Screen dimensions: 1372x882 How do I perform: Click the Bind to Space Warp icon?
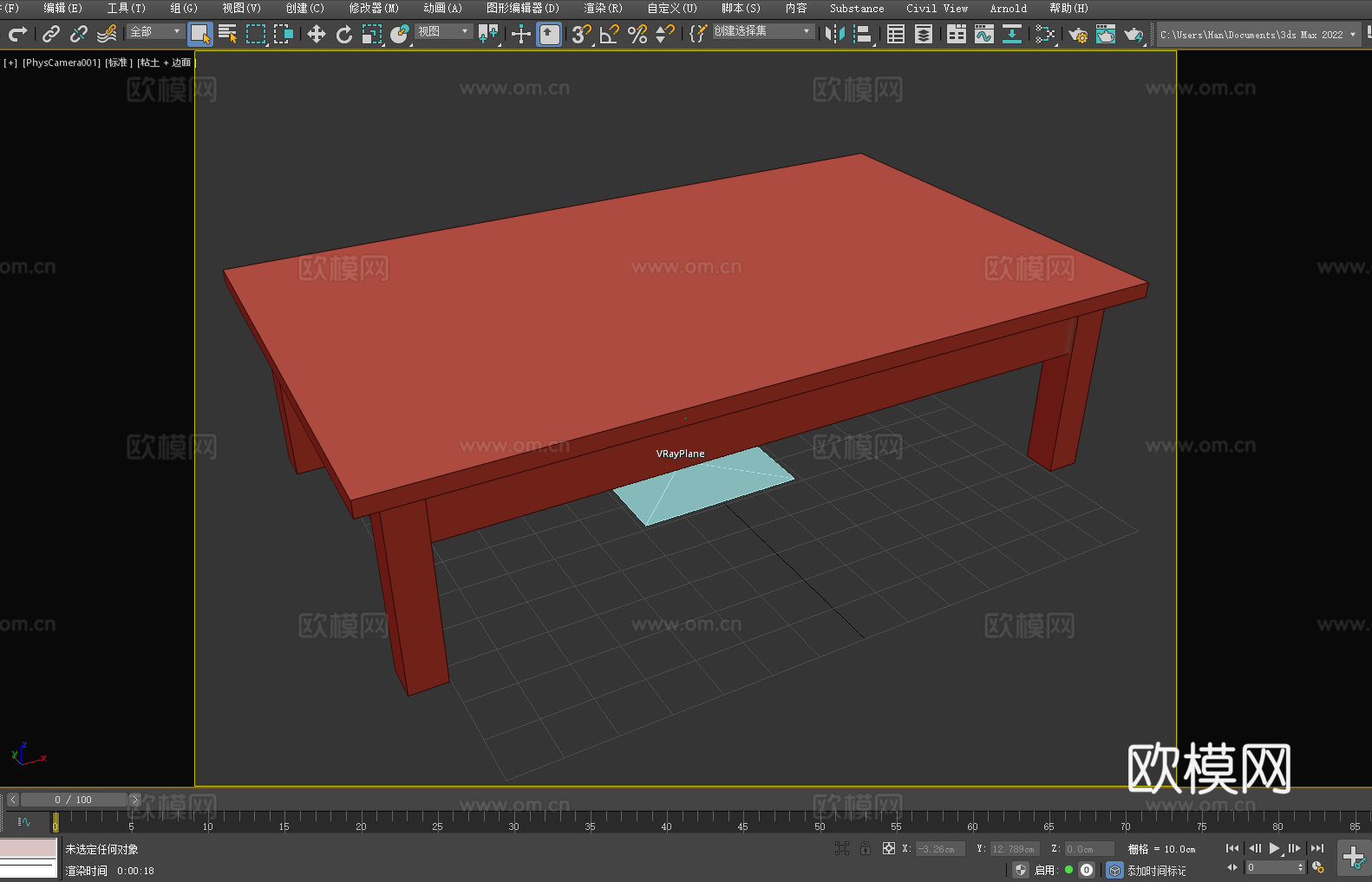tap(107, 34)
